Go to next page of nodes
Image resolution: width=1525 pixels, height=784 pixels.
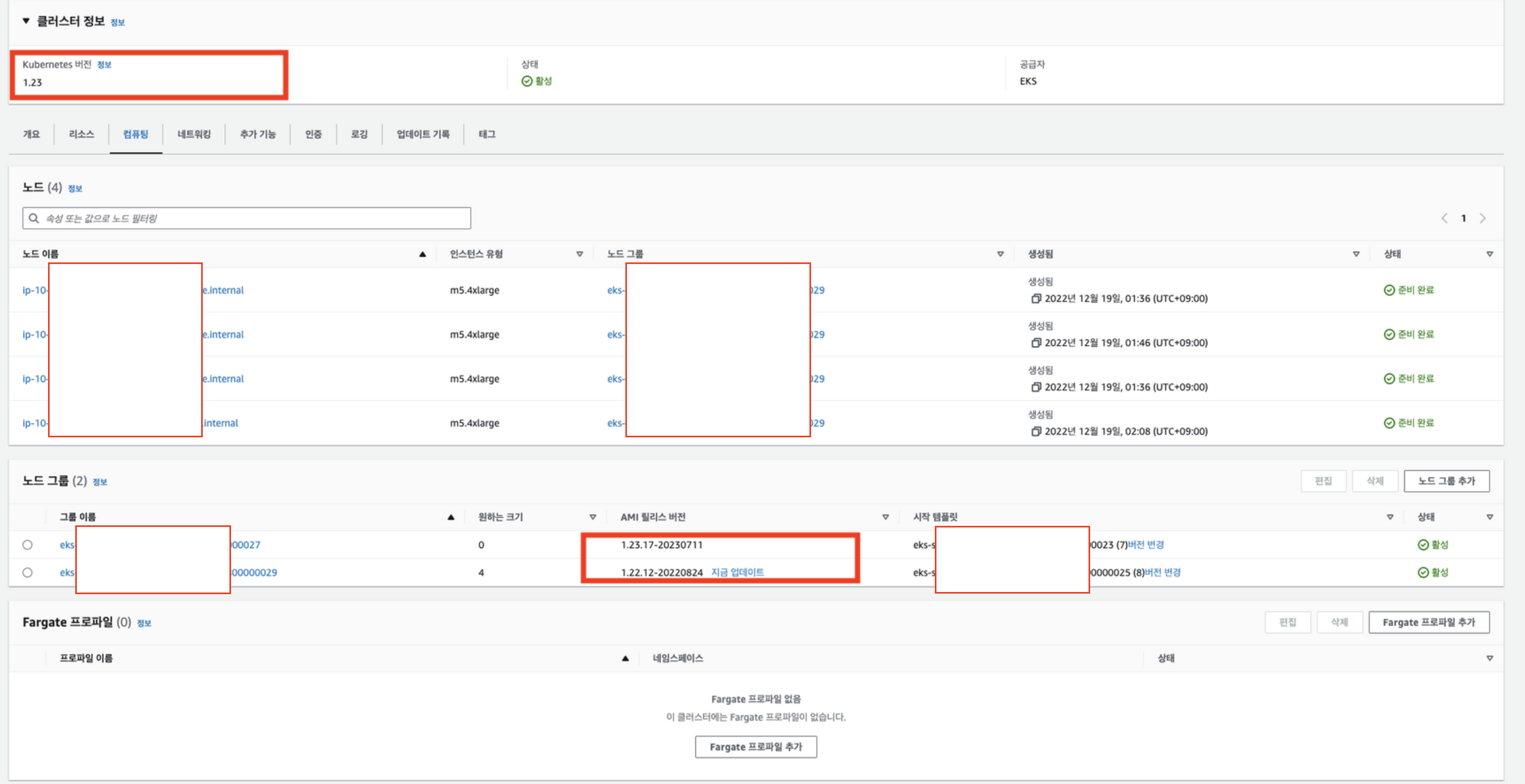1482,218
